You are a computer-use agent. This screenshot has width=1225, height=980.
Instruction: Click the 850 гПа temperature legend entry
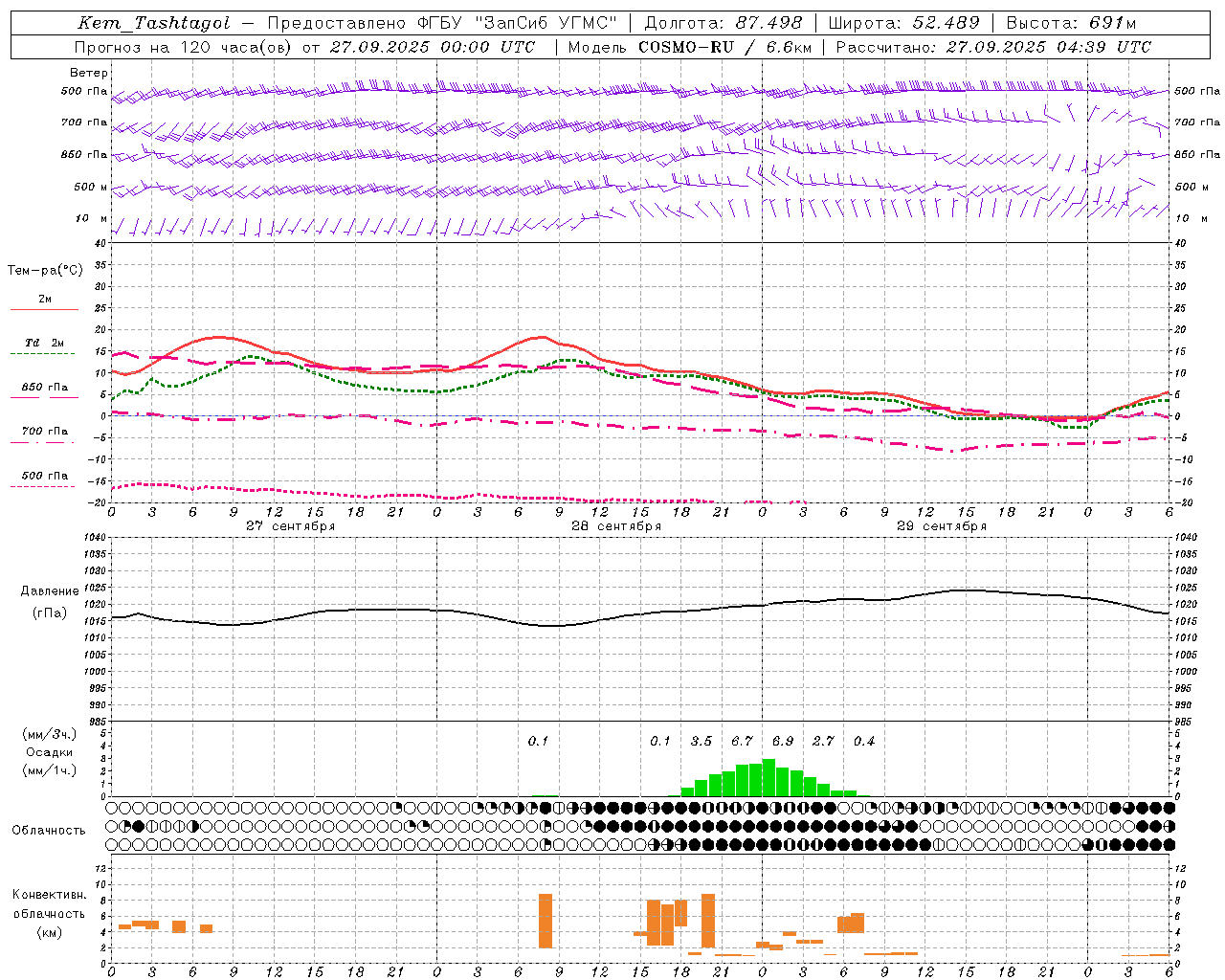pyautogui.click(x=44, y=388)
